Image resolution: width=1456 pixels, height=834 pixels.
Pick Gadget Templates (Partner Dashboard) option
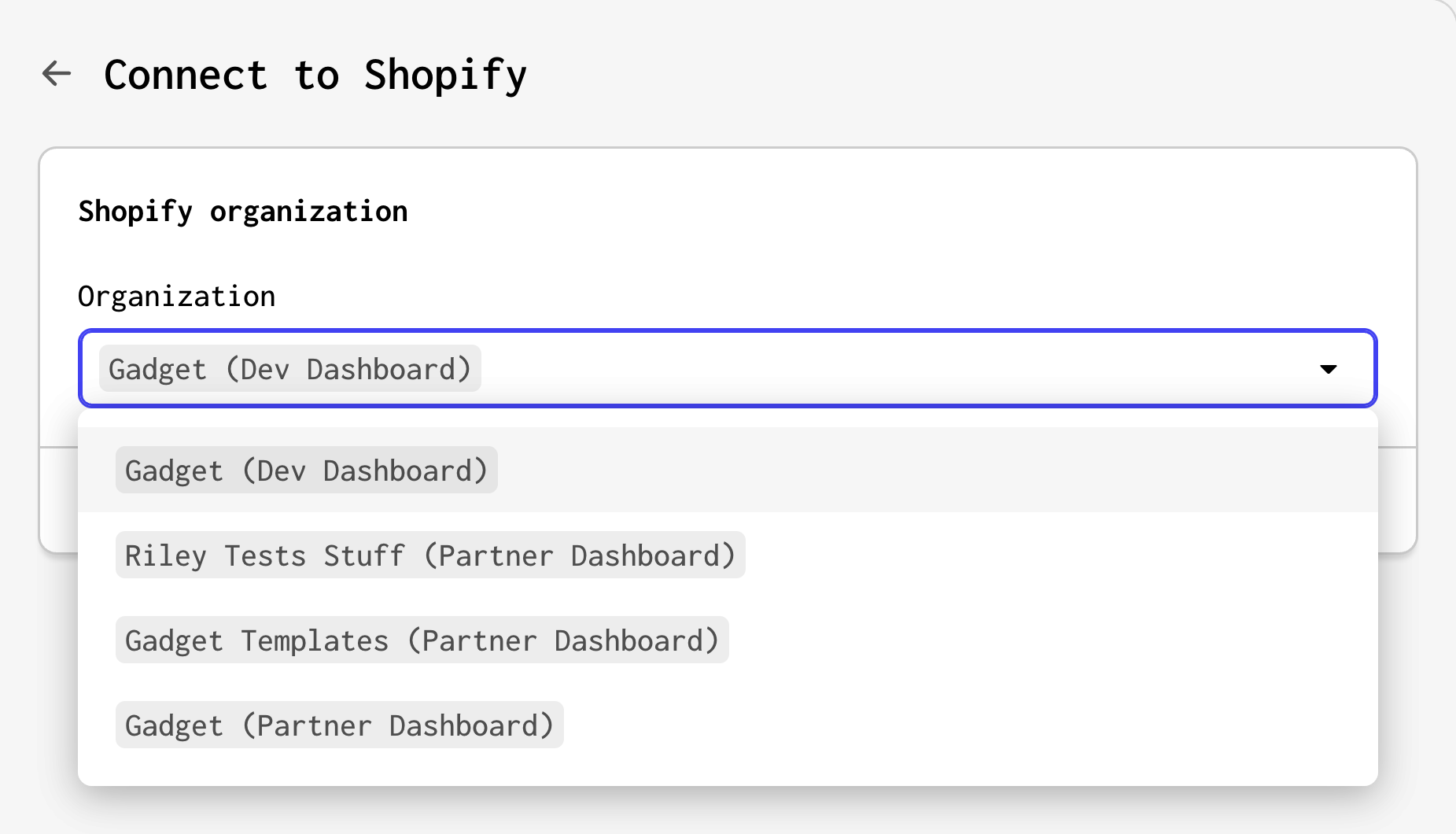point(422,640)
